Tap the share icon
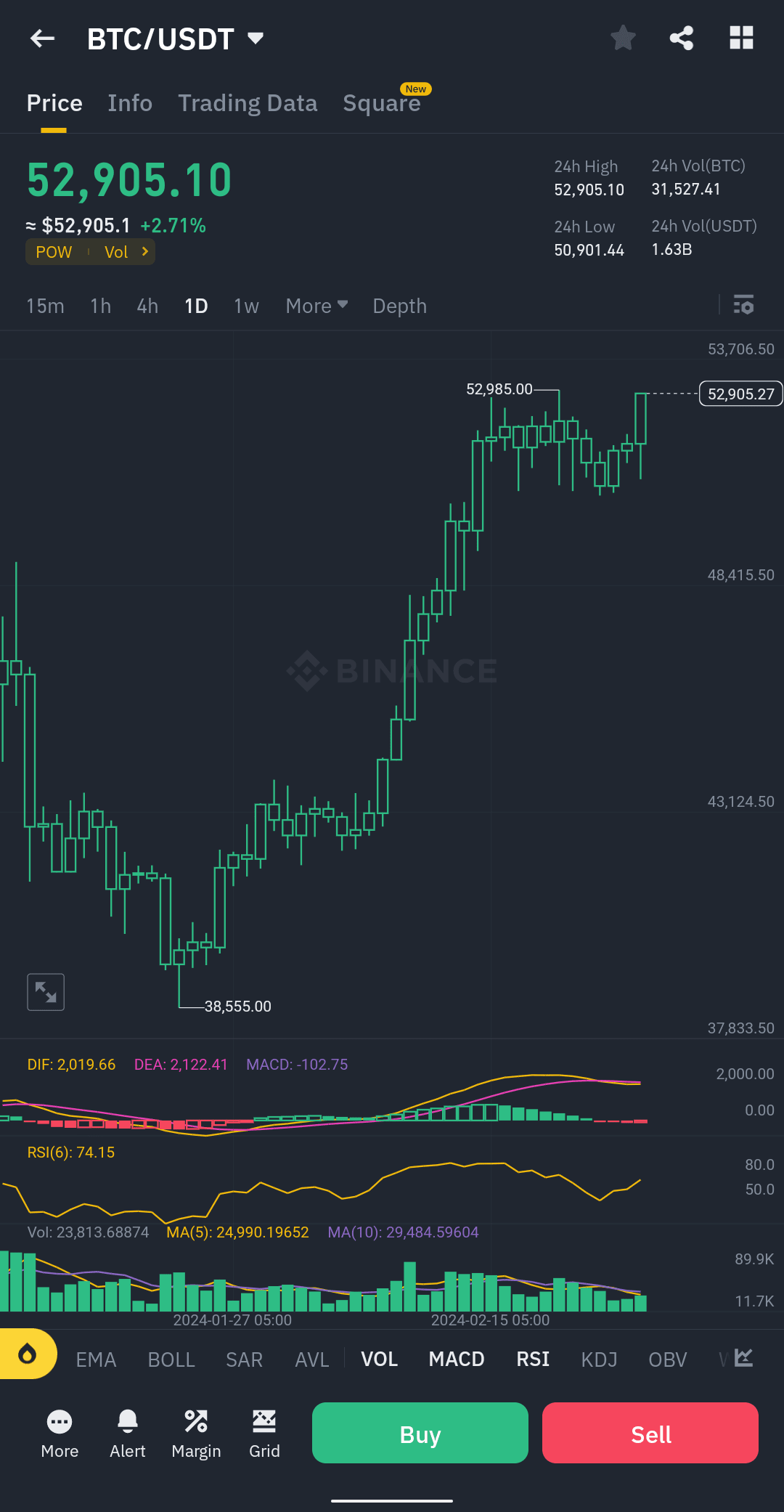This screenshot has width=784, height=1512. (x=681, y=38)
